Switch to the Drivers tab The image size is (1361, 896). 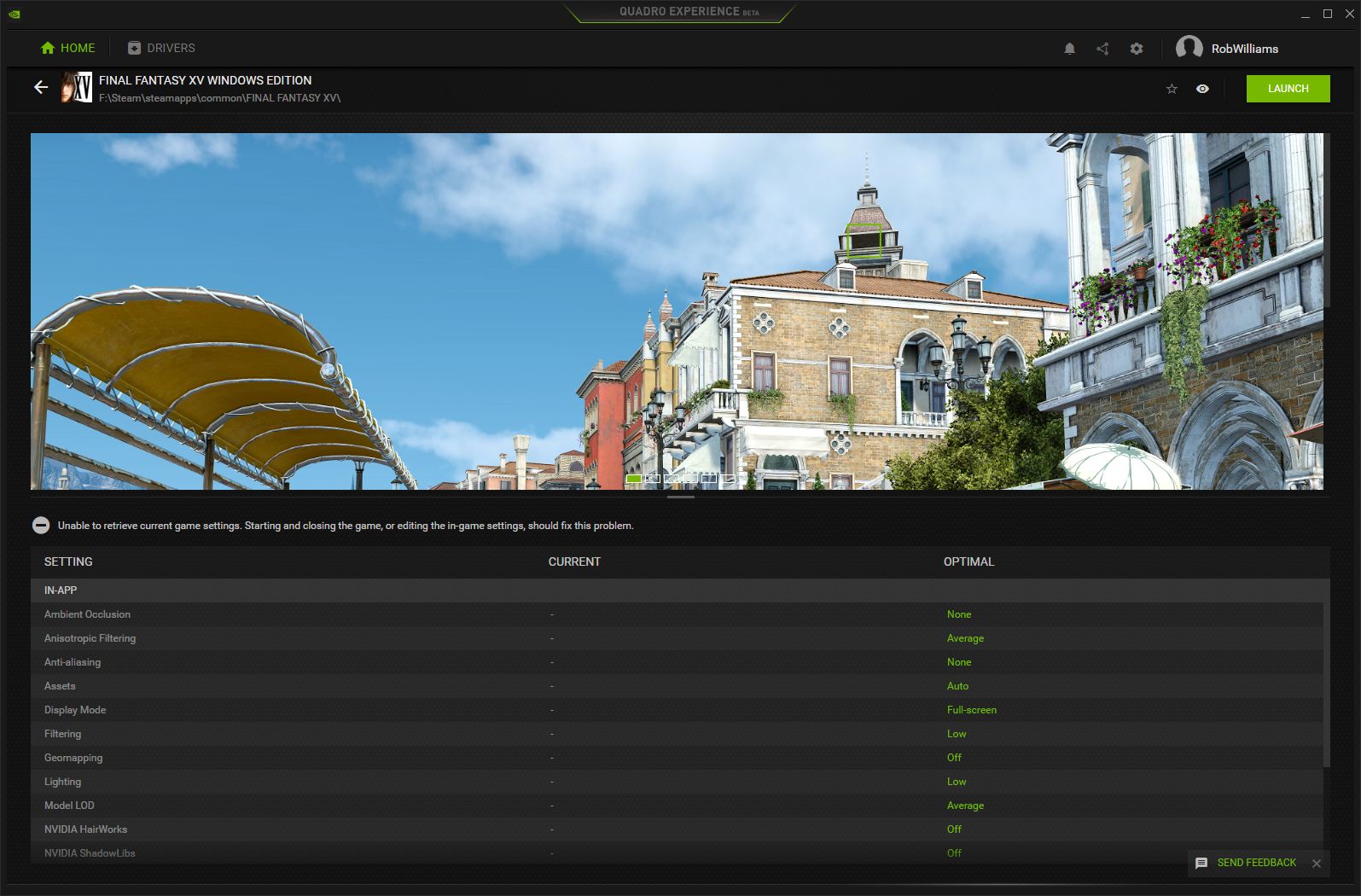[161, 48]
